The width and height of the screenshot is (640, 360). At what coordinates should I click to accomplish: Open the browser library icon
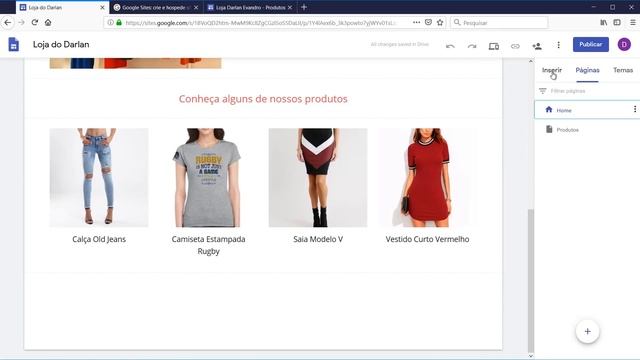(x=604, y=22)
